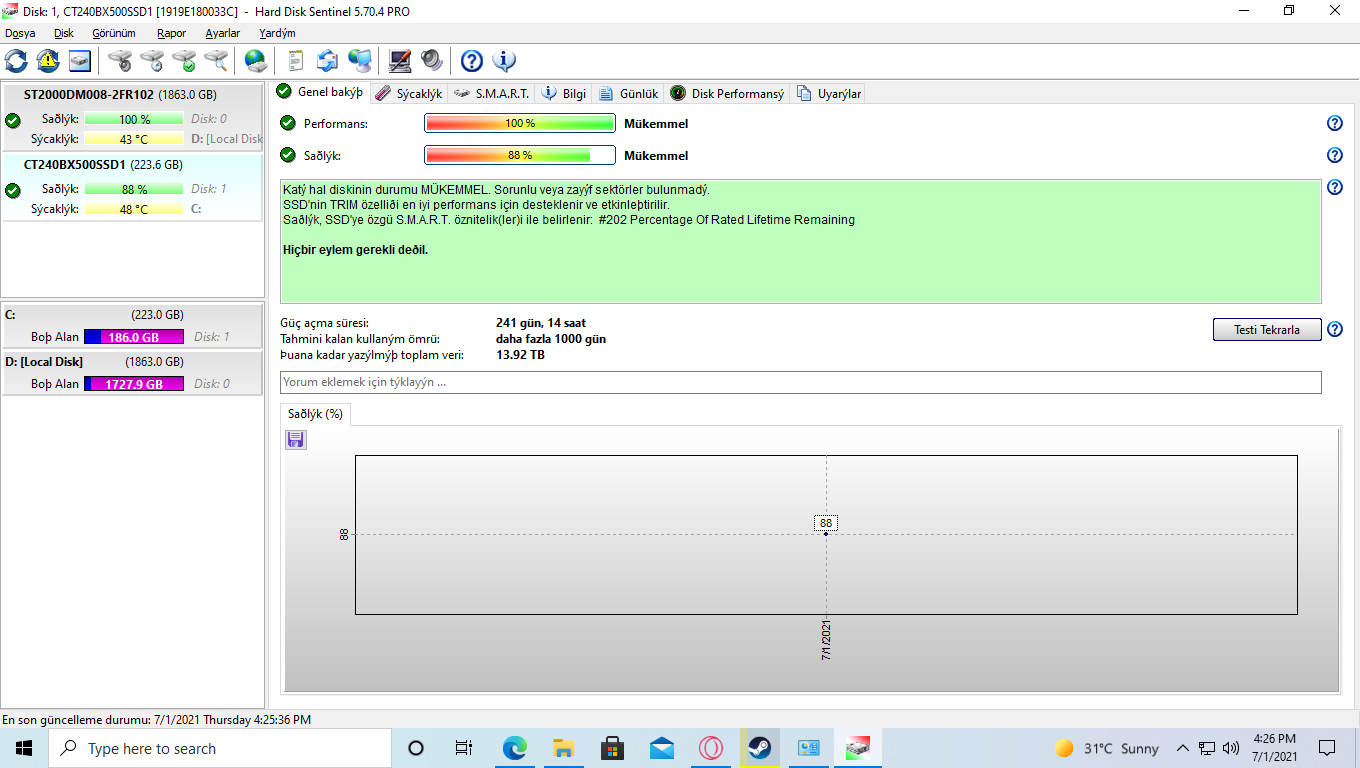Click the send email report icon
This screenshot has width=1360, height=768.
(328, 61)
